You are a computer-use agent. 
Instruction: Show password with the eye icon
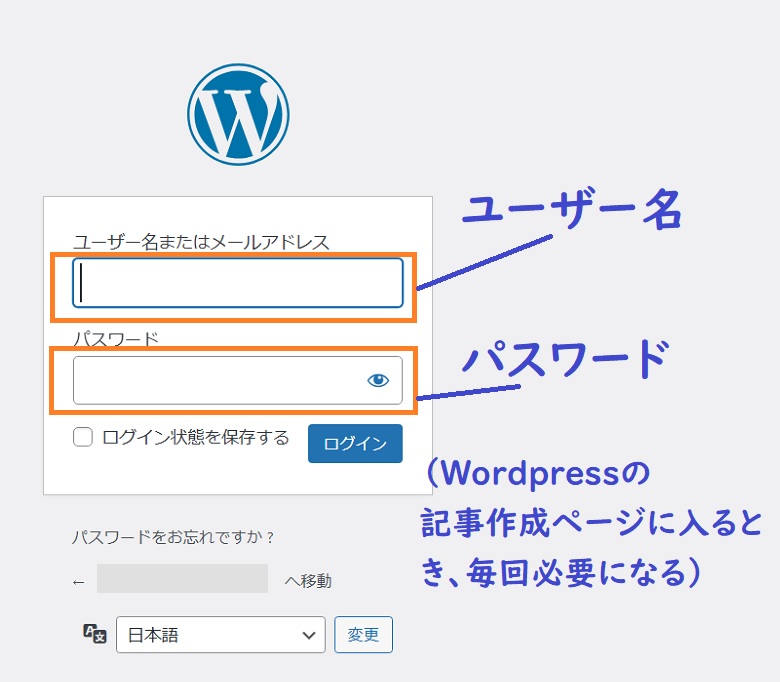[x=378, y=381]
